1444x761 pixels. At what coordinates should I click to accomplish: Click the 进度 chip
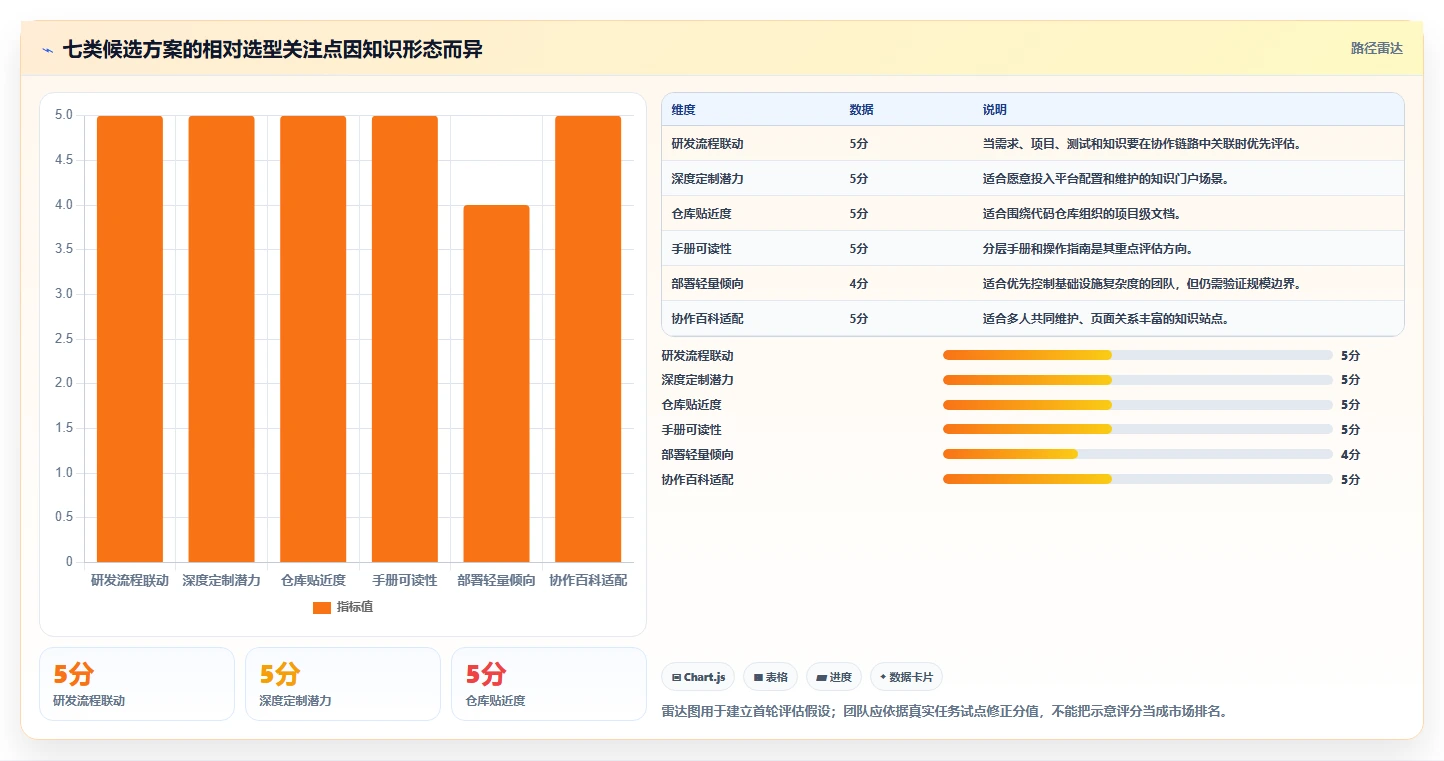click(834, 677)
